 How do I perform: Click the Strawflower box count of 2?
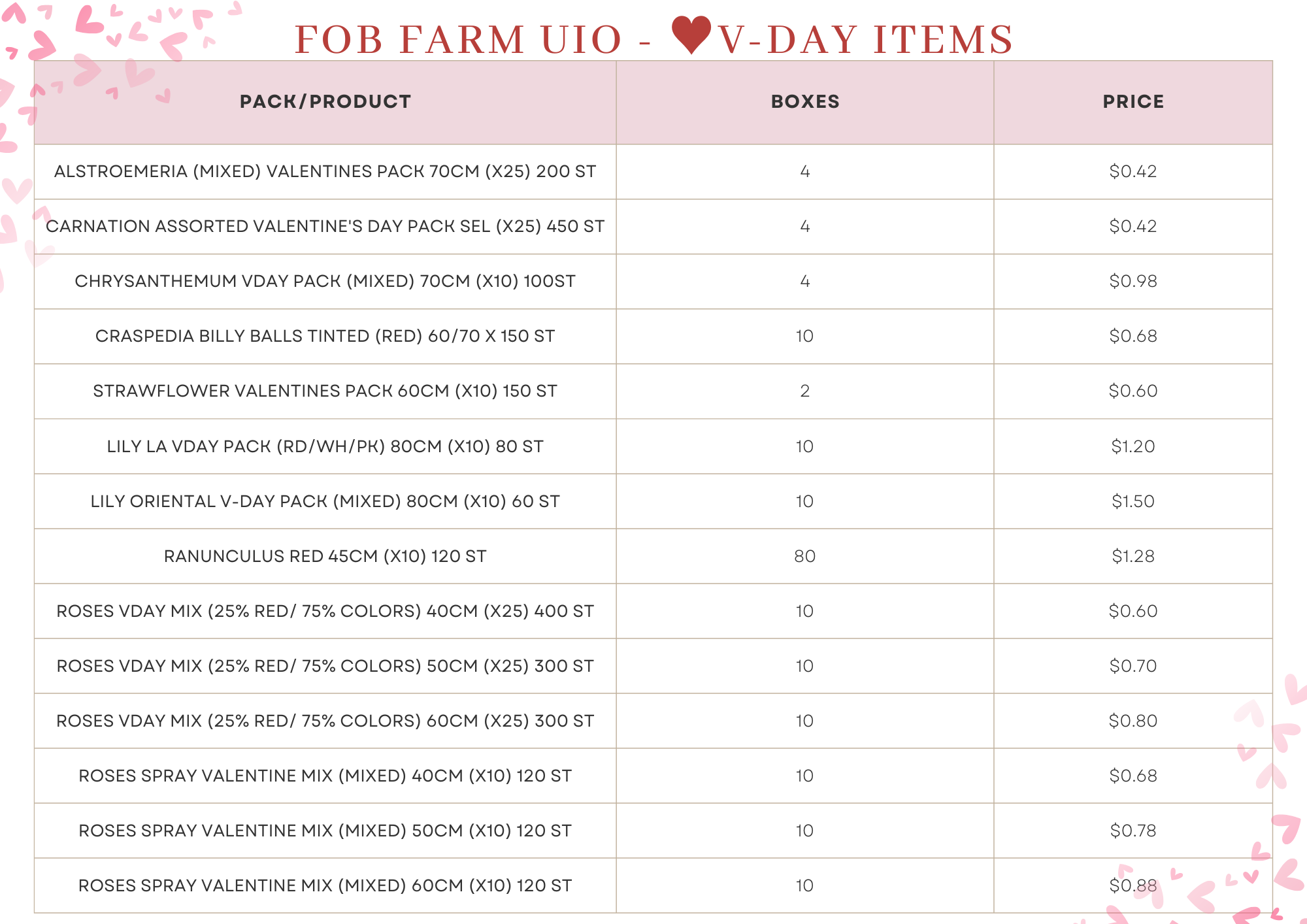[804, 391]
